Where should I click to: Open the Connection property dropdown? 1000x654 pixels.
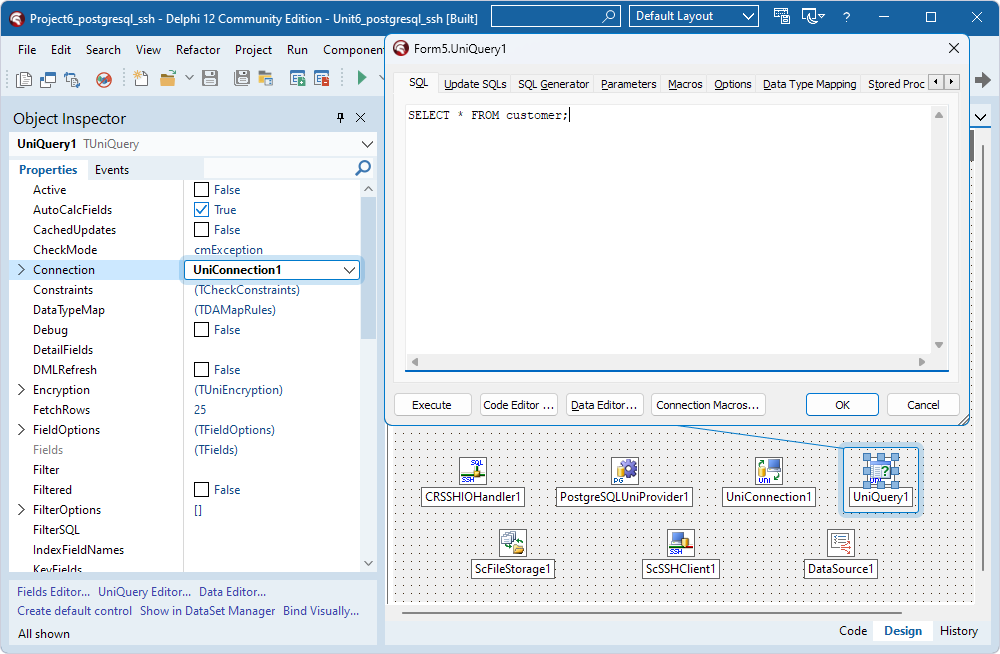coord(349,270)
